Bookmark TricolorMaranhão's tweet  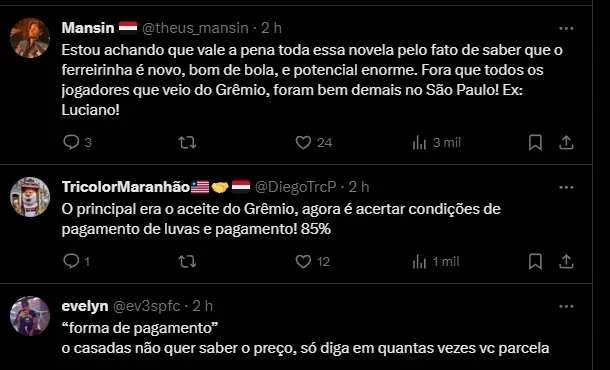pos(535,261)
